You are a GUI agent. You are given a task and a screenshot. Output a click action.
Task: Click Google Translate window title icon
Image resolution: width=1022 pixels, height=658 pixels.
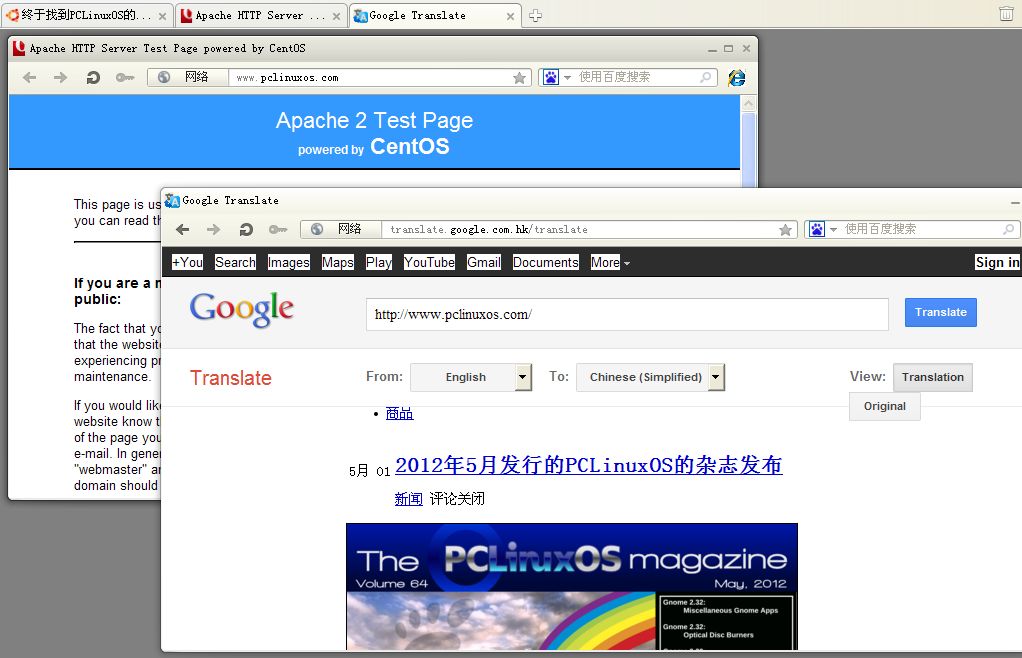pos(172,201)
